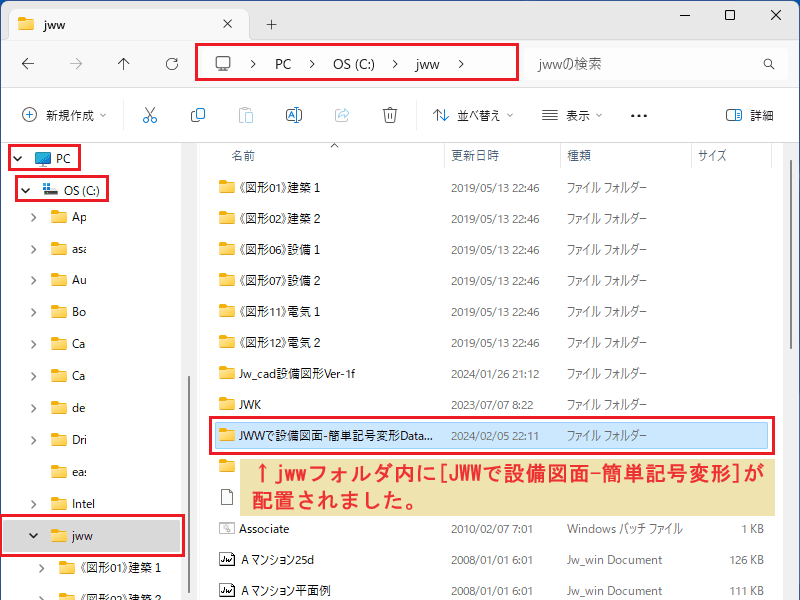
Task: Click OS (C:) in the address bar breadcrumb
Action: pos(353,62)
